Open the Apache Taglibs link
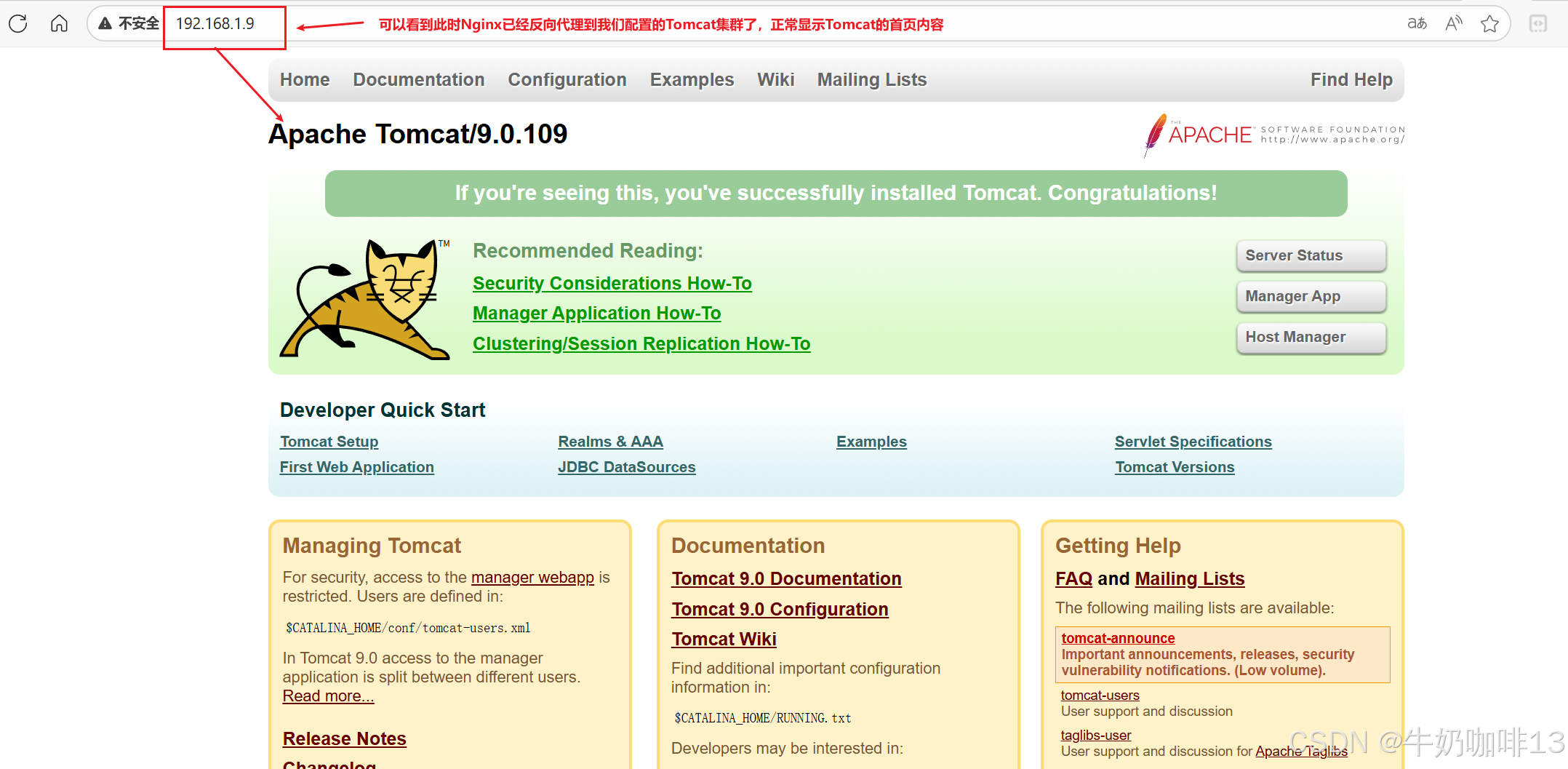Viewport: 1568px width, 769px height. (x=1301, y=752)
